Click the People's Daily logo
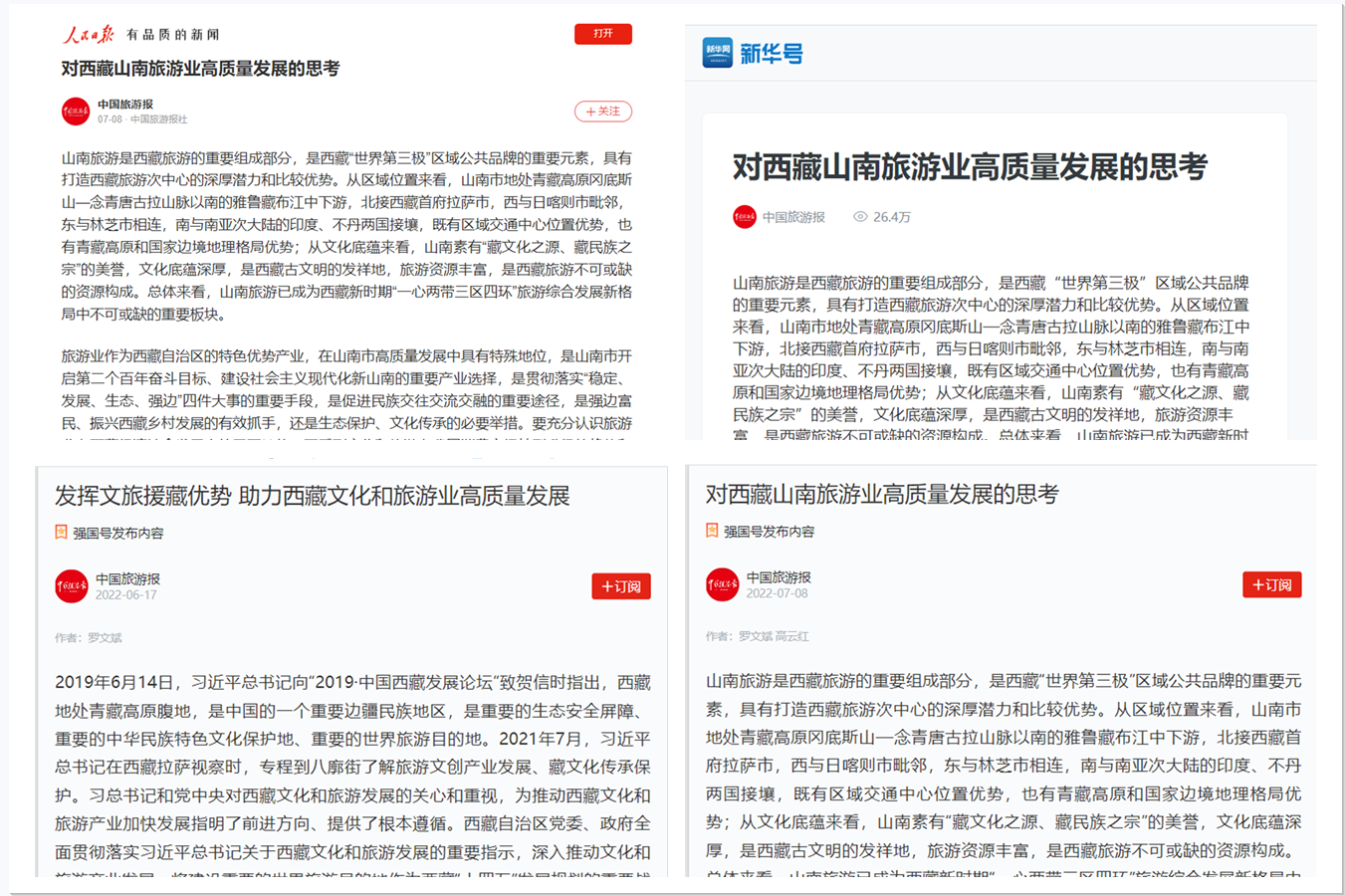 pyautogui.click(x=88, y=35)
